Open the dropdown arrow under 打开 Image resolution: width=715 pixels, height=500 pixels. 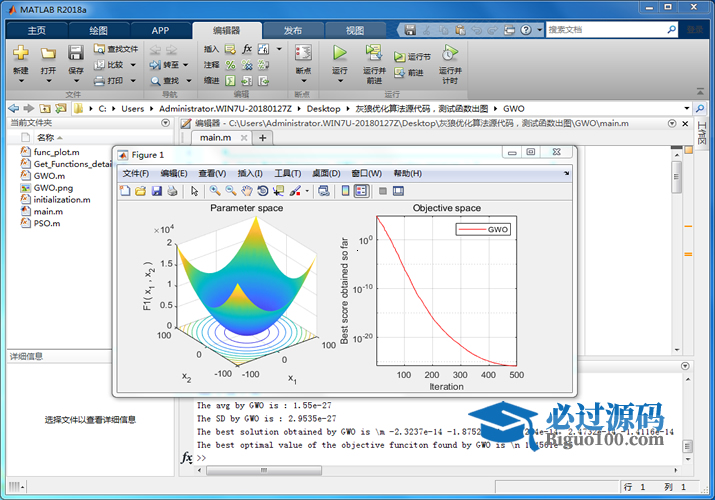pos(48,82)
